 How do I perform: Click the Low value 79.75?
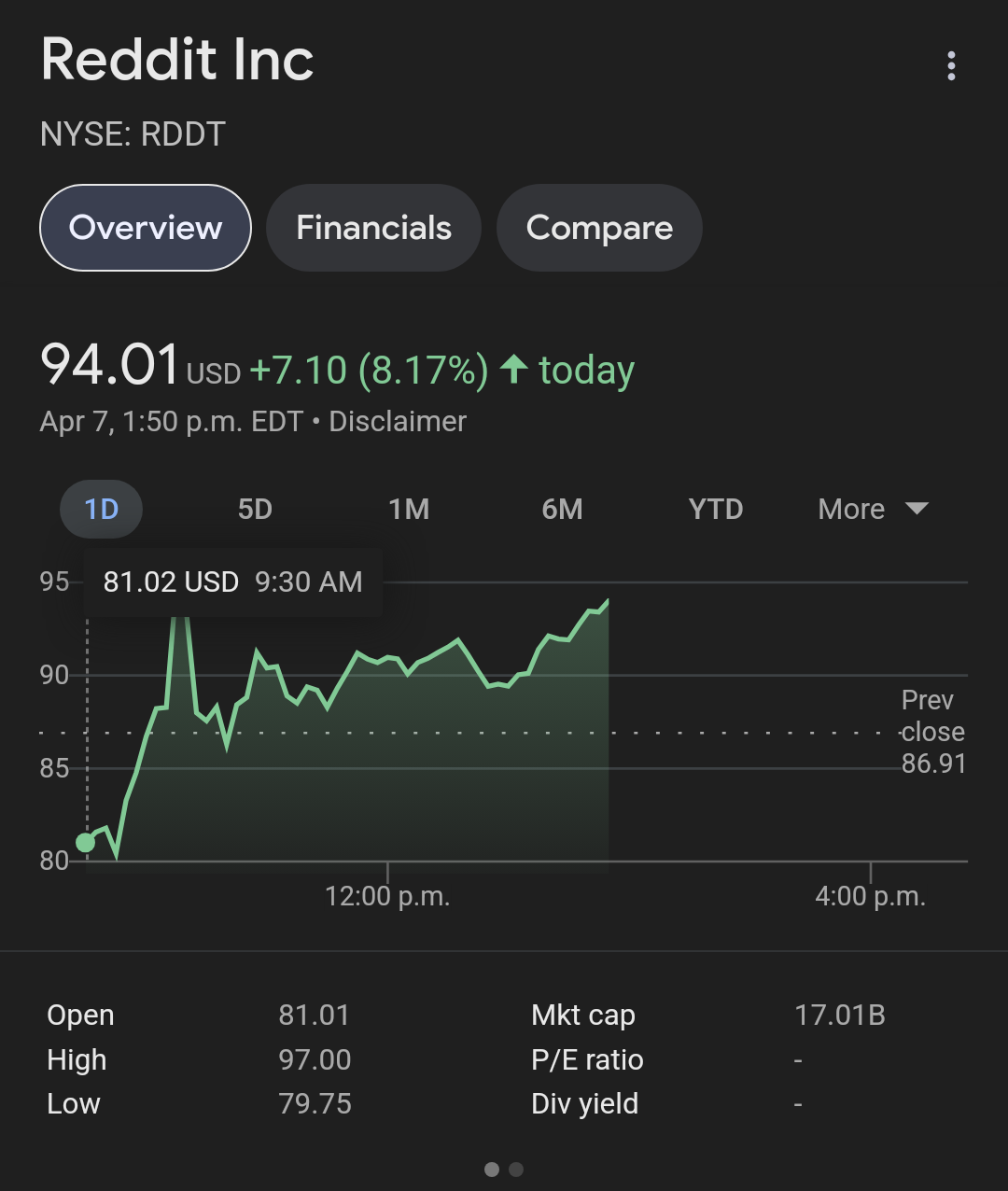[x=315, y=1103]
